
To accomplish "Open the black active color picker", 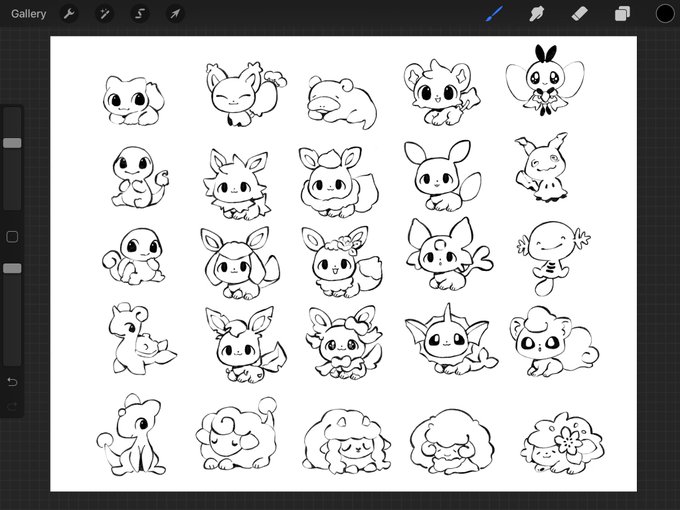I will (x=665, y=13).
